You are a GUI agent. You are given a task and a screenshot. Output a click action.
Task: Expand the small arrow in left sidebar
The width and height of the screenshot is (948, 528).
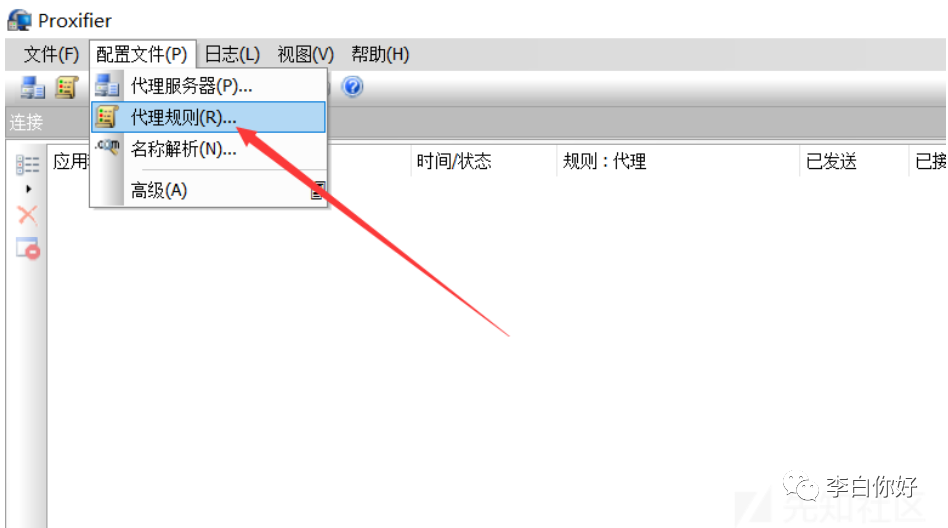tap(28, 189)
